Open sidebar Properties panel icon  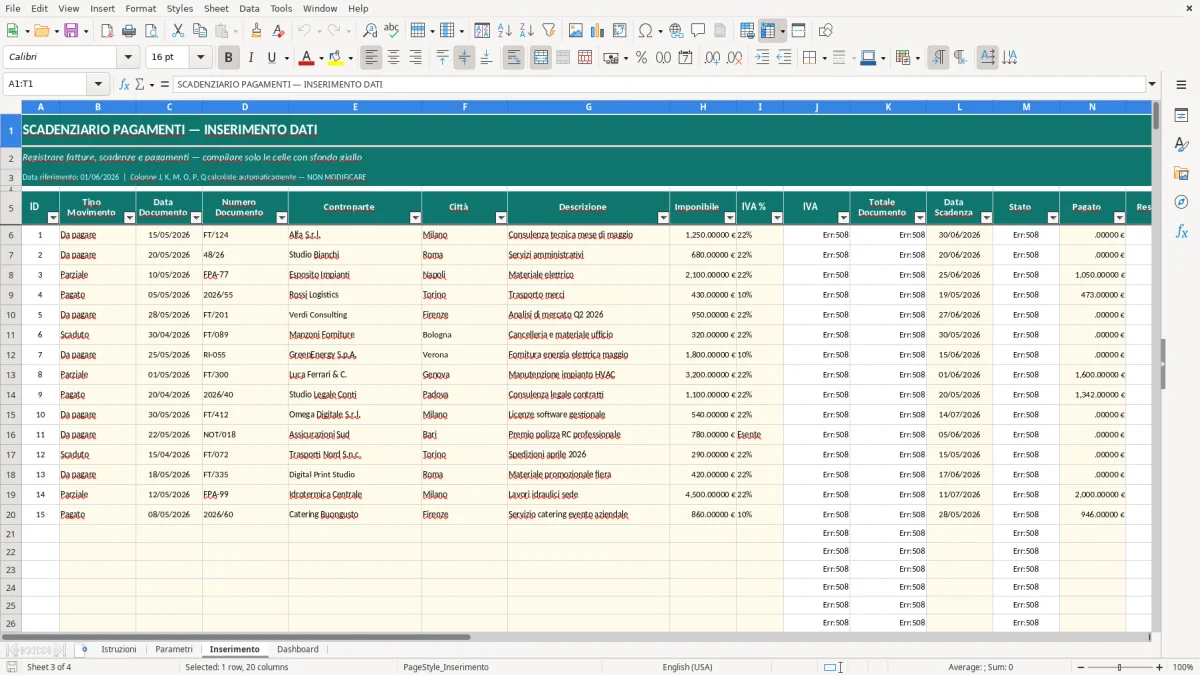click(1181, 116)
